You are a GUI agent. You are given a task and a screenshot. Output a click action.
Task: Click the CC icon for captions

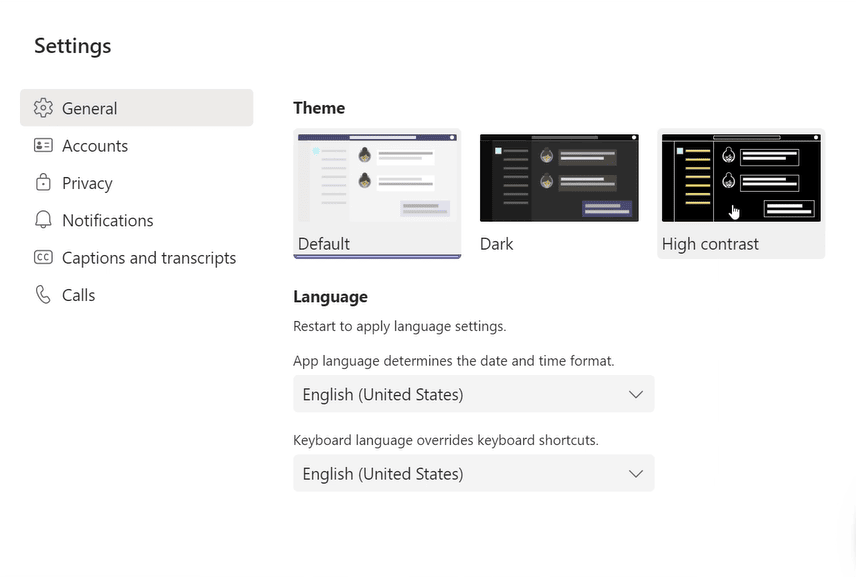tap(43, 258)
